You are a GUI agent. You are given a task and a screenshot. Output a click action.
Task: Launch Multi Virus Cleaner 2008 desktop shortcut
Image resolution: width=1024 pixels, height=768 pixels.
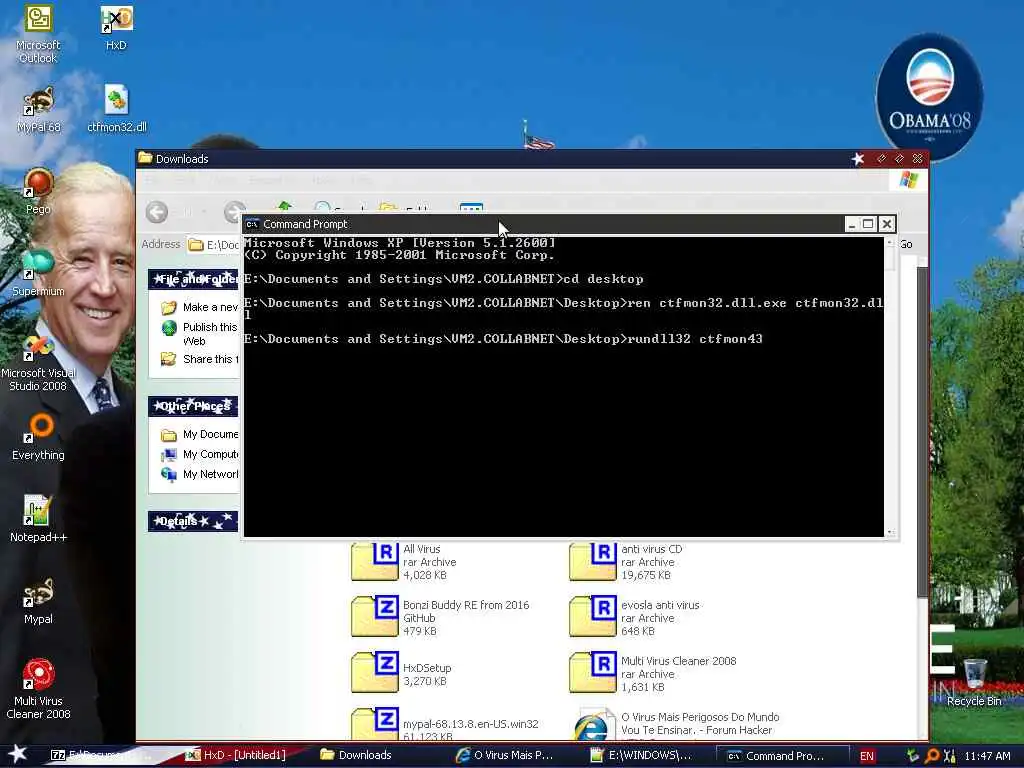pyautogui.click(x=38, y=689)
